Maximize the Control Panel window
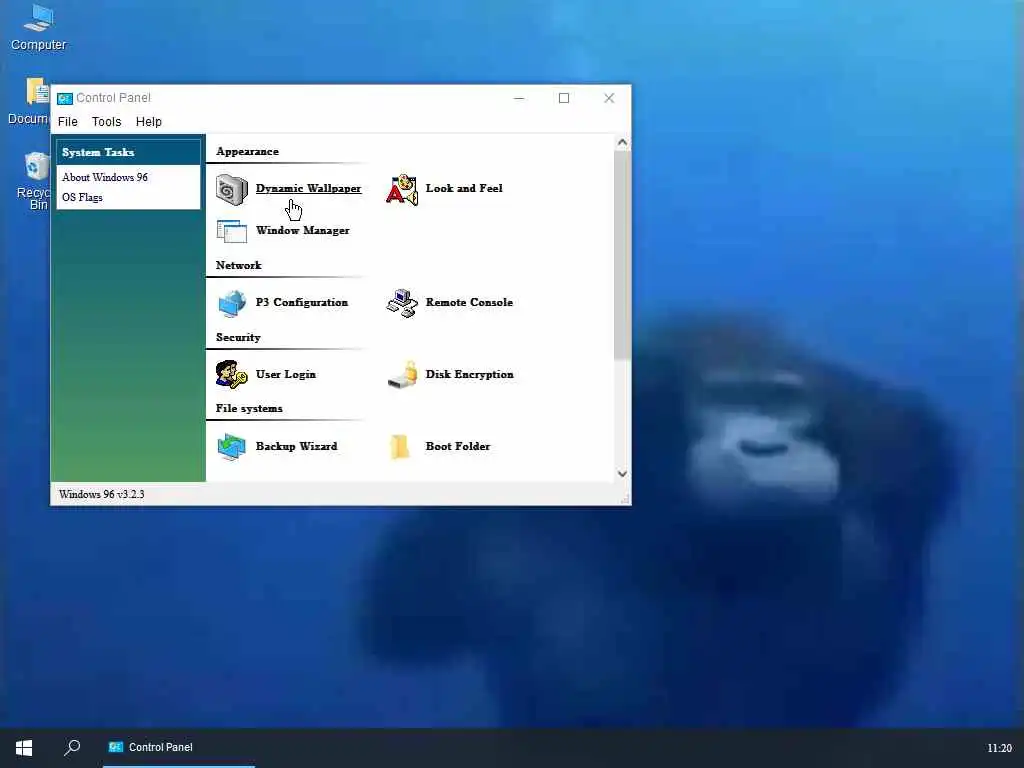Screen dimensions: 1024x768 click(x=564, y=99)
